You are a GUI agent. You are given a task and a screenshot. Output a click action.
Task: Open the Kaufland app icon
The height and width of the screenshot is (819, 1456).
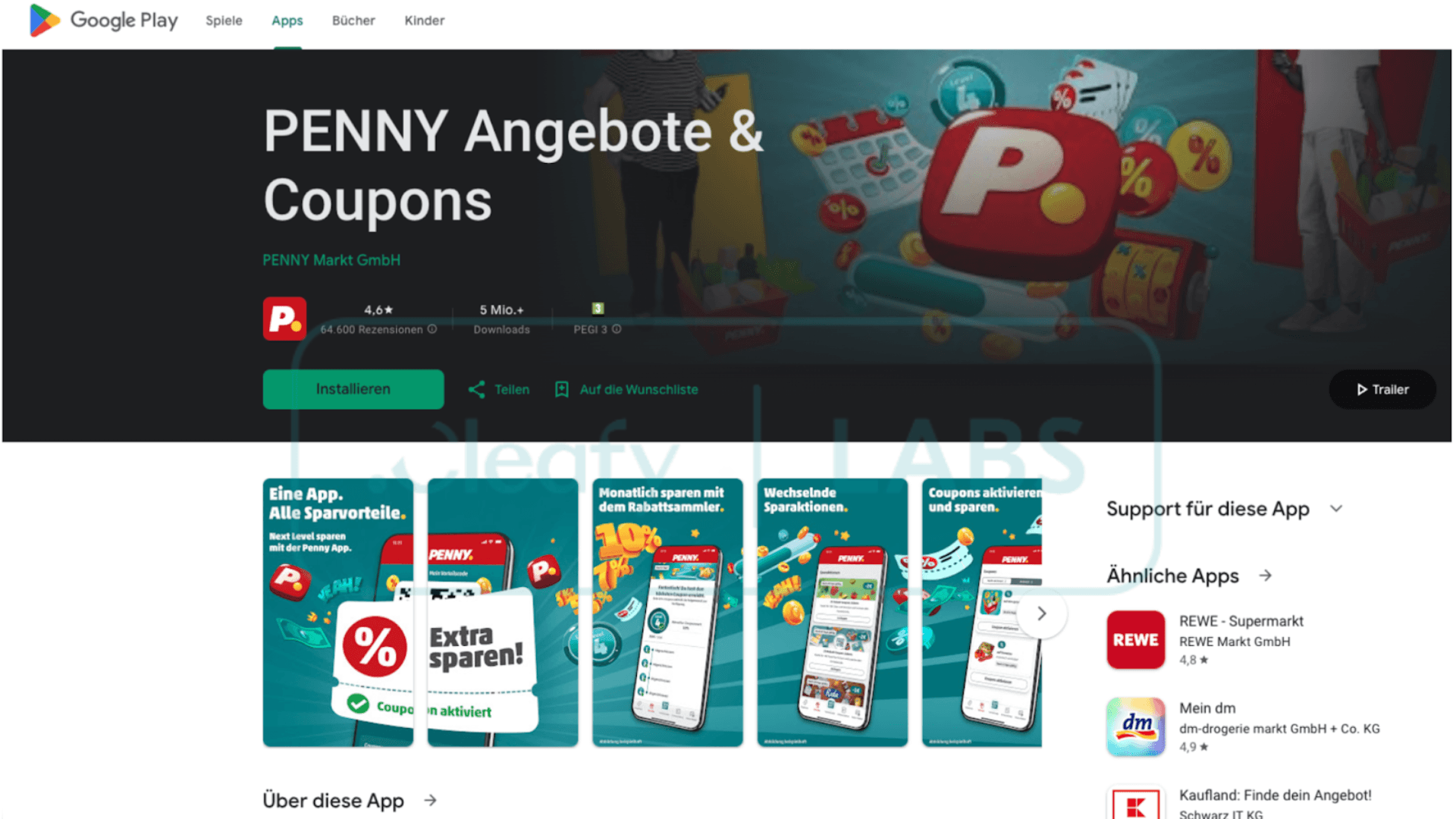coord(1135,802)
